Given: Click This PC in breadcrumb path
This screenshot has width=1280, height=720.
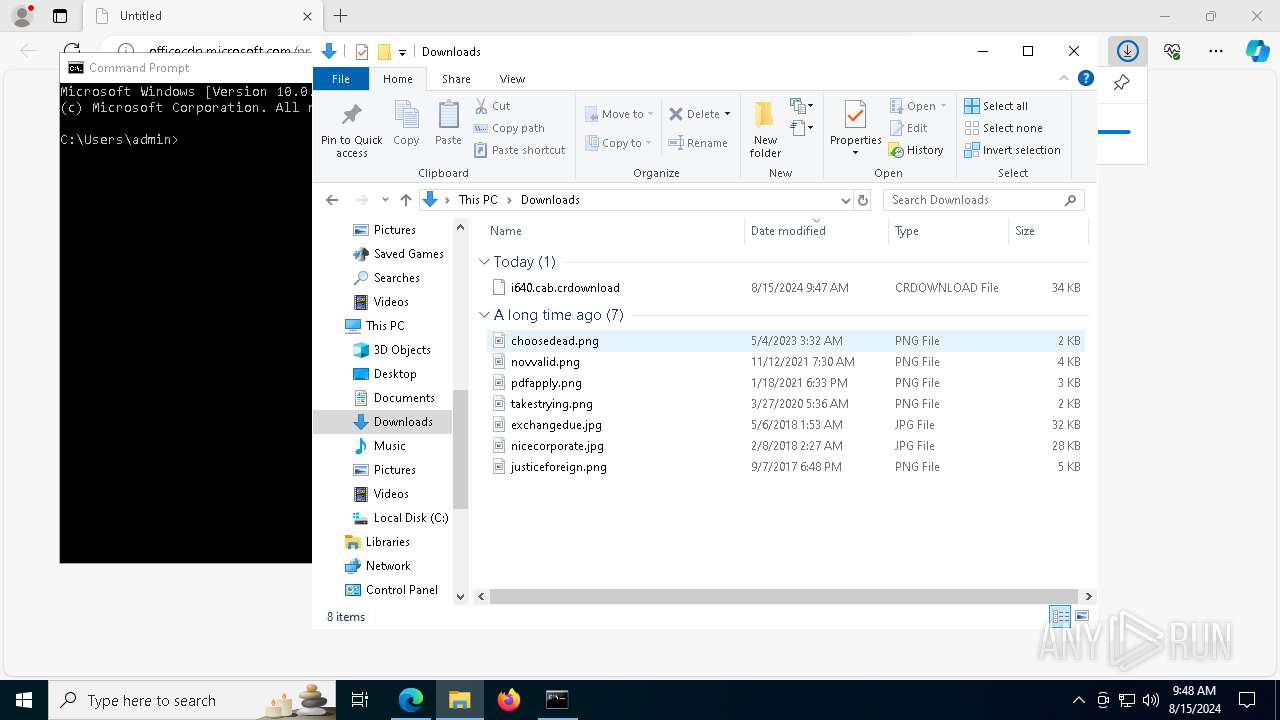Looking at the screenshot, I should point(478,200).
